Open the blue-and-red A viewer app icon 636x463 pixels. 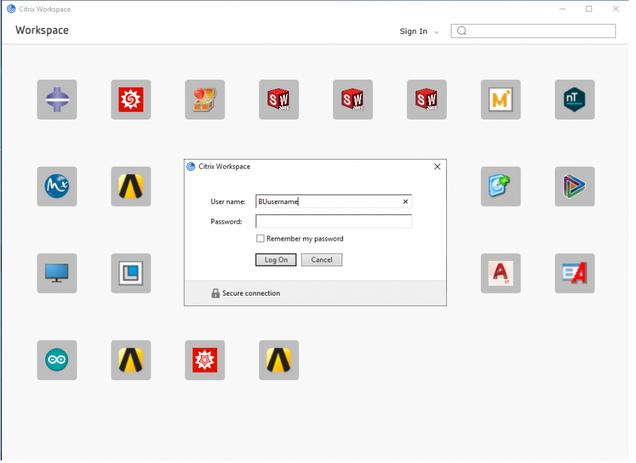coord(574,273)
